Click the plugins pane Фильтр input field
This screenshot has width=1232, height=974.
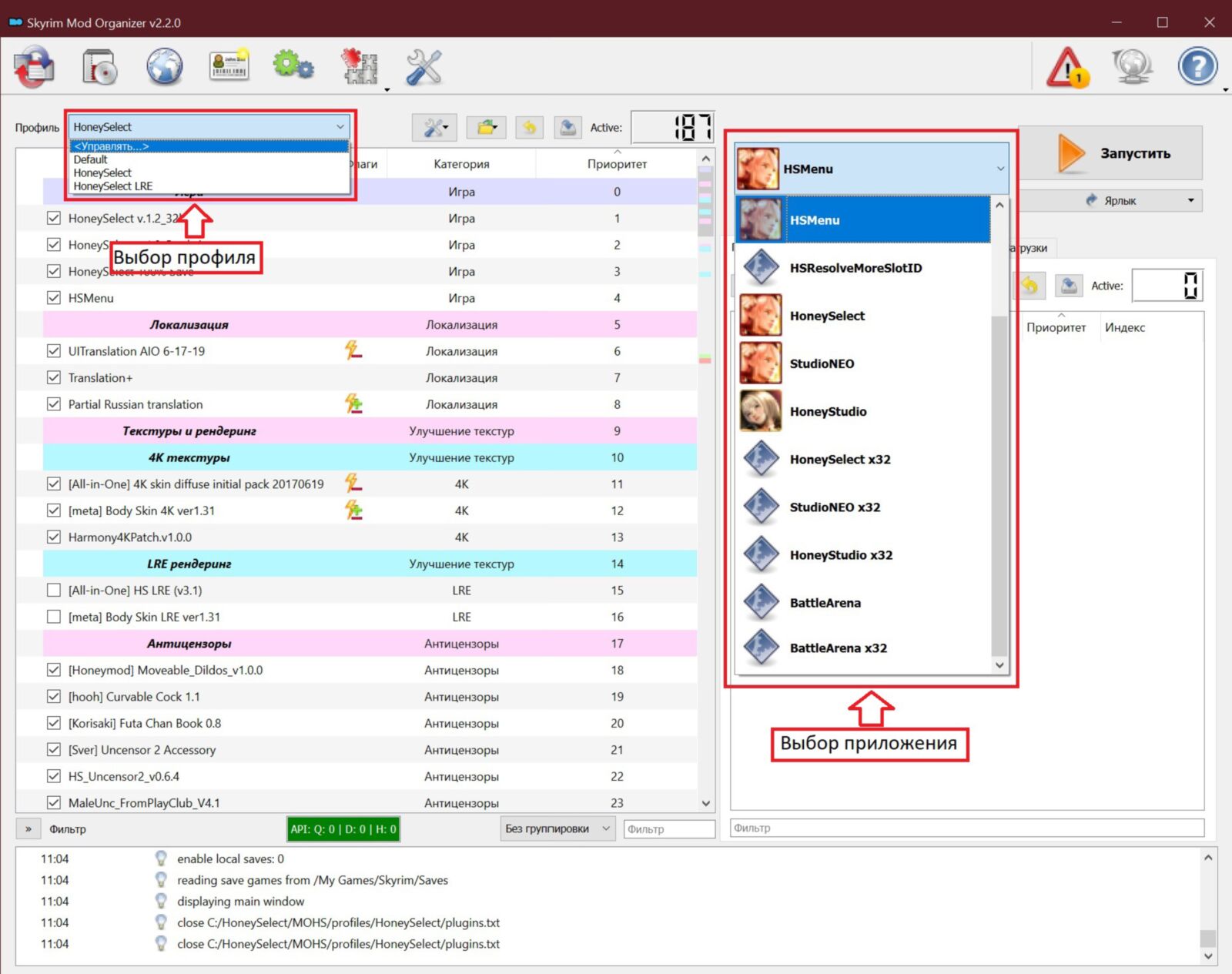point(967,828)
